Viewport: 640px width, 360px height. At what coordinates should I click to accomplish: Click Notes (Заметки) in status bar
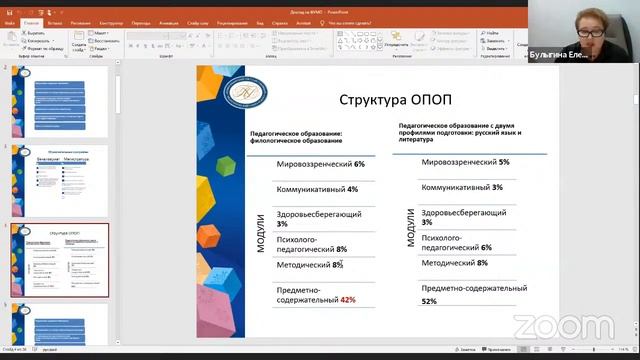pos(465,349)
